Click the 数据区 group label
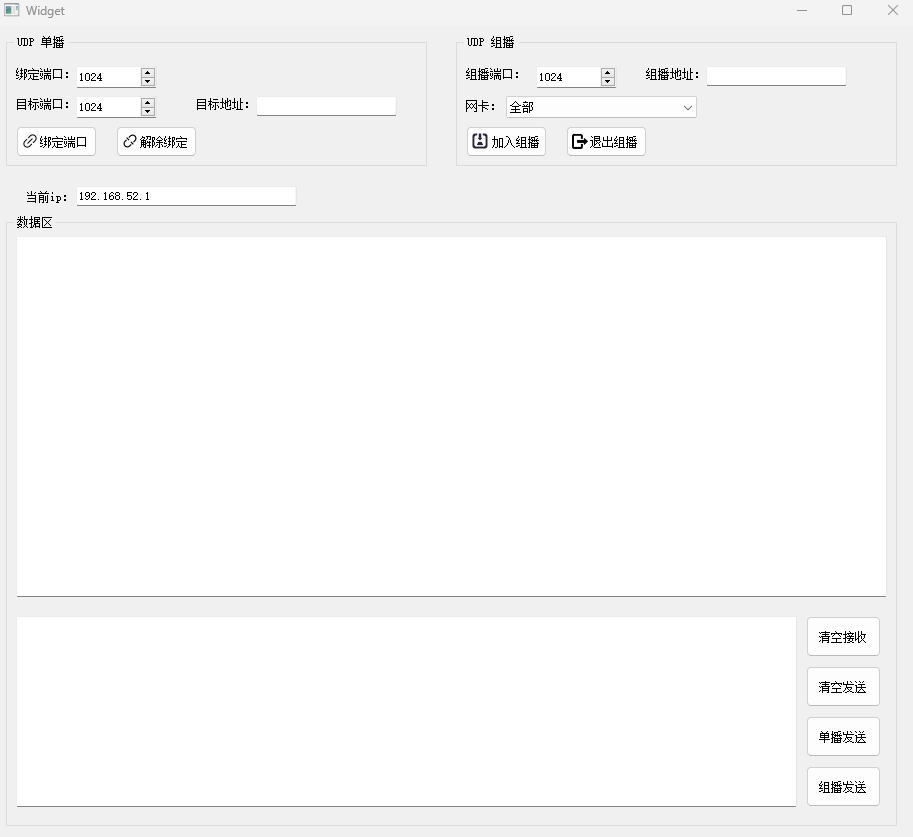The image size is (913, 837). click(x=34, y=222)
